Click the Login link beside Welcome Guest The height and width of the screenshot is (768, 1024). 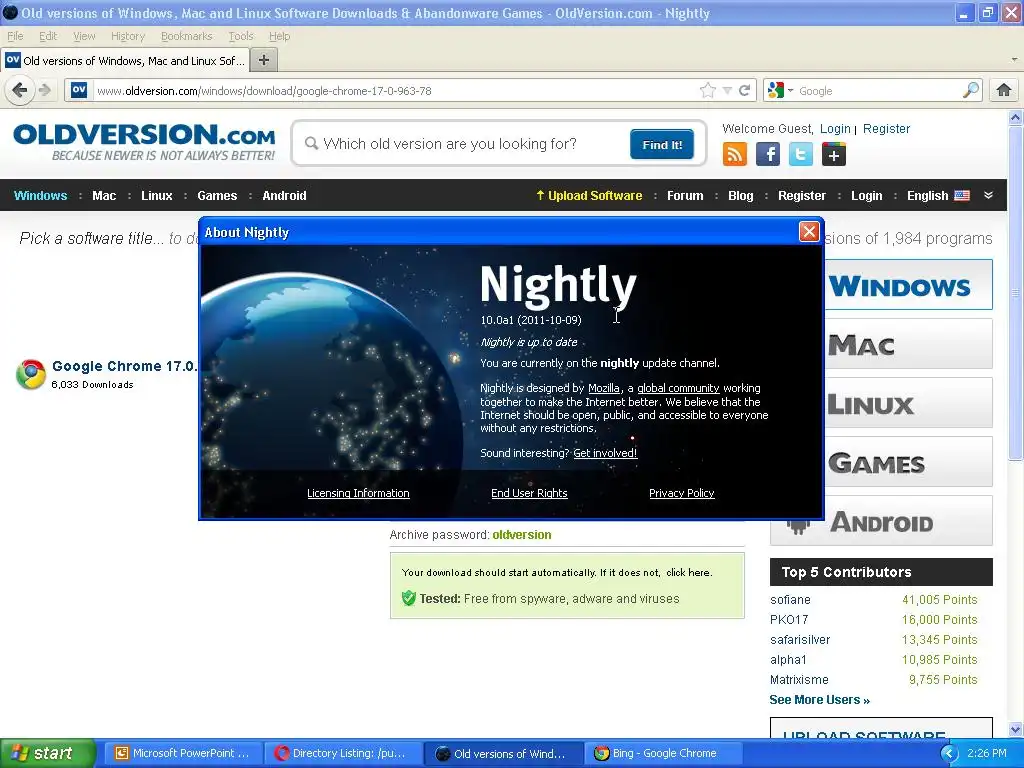(835, 129)
